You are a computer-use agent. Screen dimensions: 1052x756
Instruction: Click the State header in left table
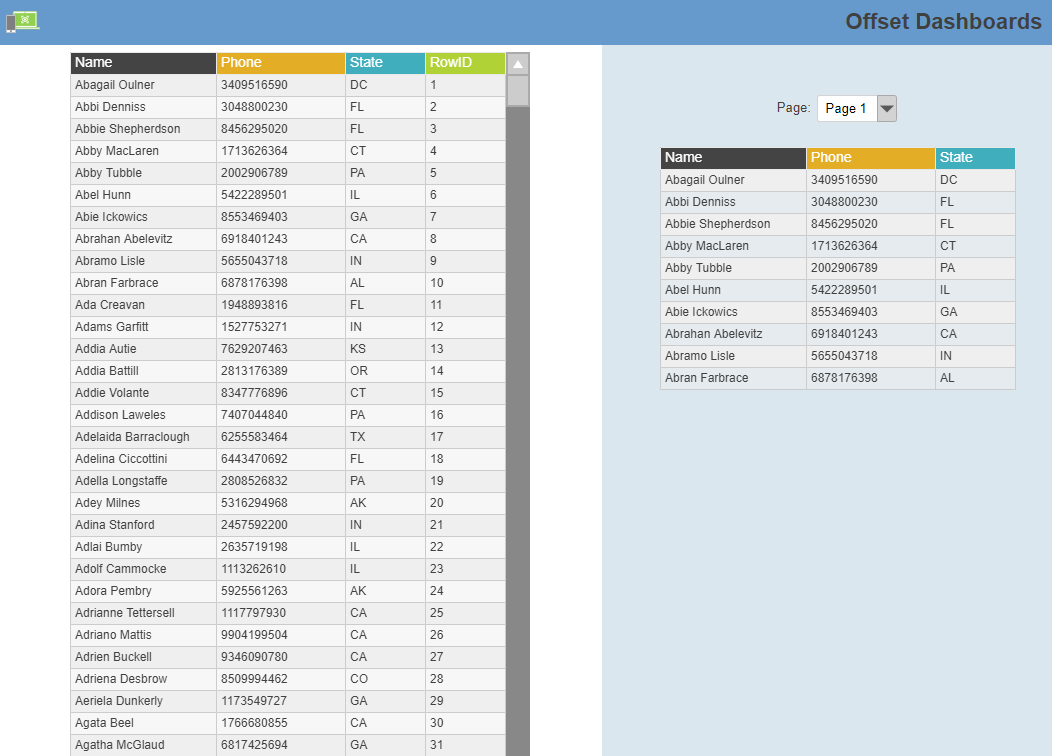[x=385, y=62]
